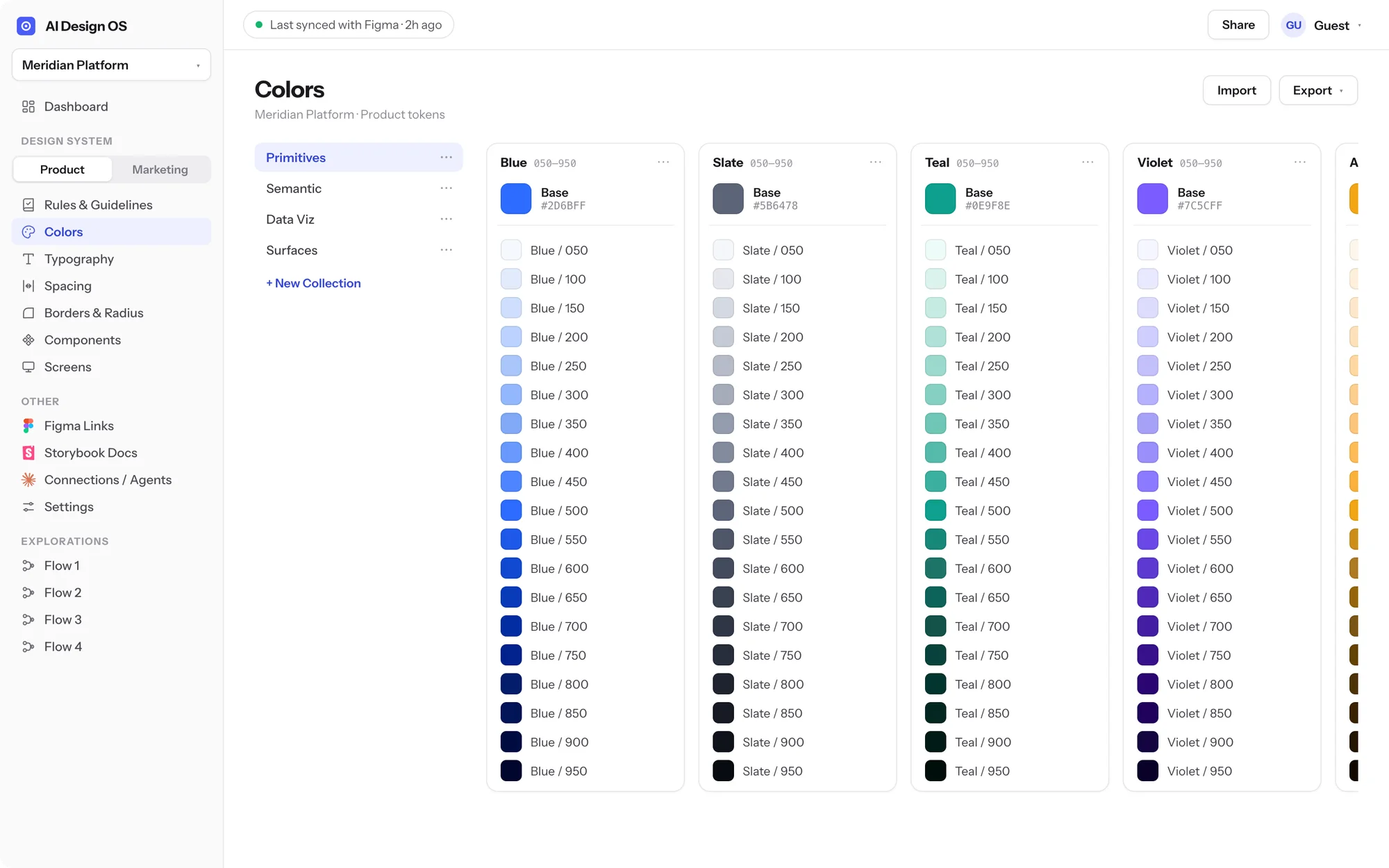Click the Rules & Guidelines checklist icon

[x=28, y=205]
